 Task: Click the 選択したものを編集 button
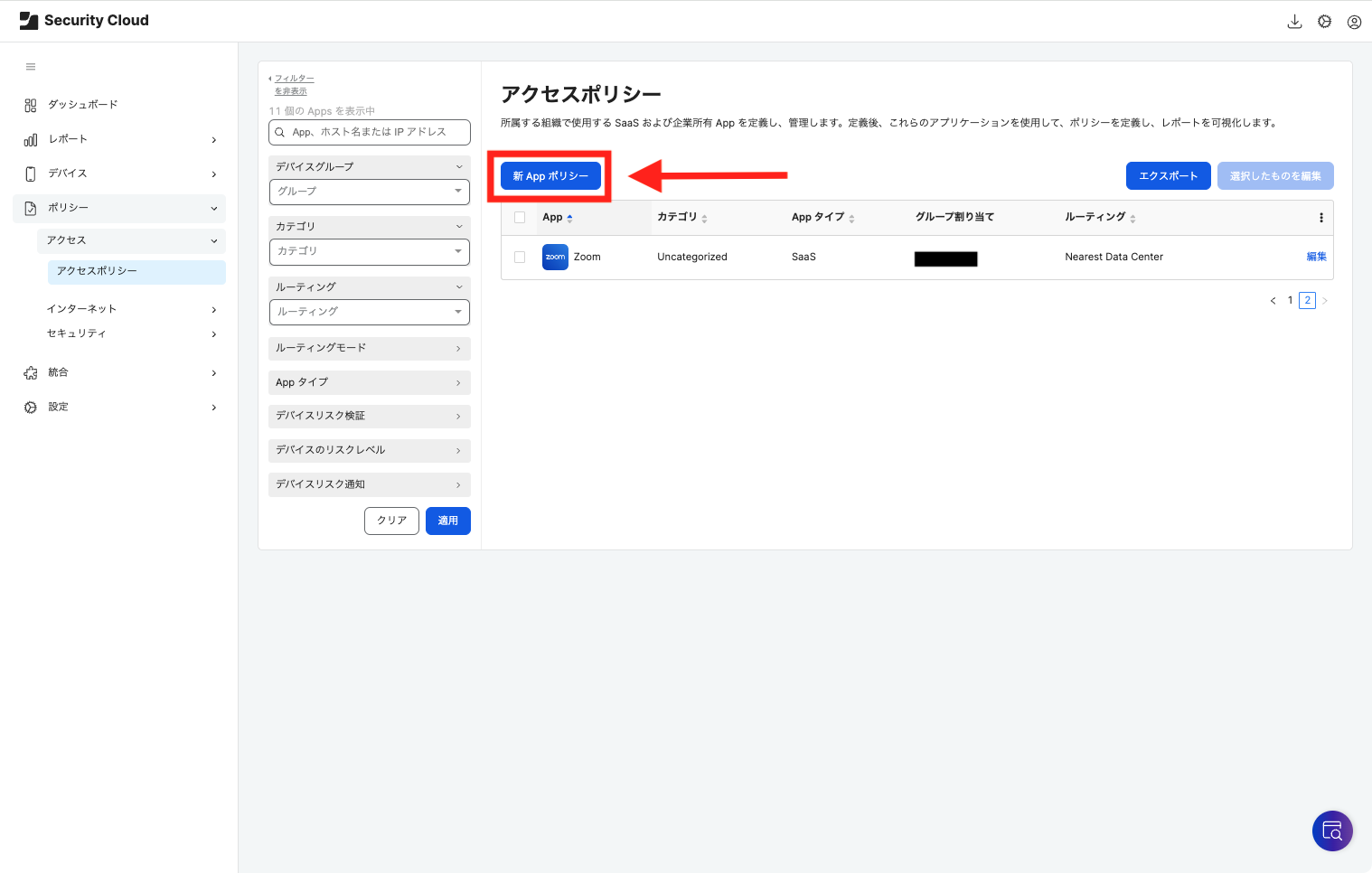[1275, 176]
